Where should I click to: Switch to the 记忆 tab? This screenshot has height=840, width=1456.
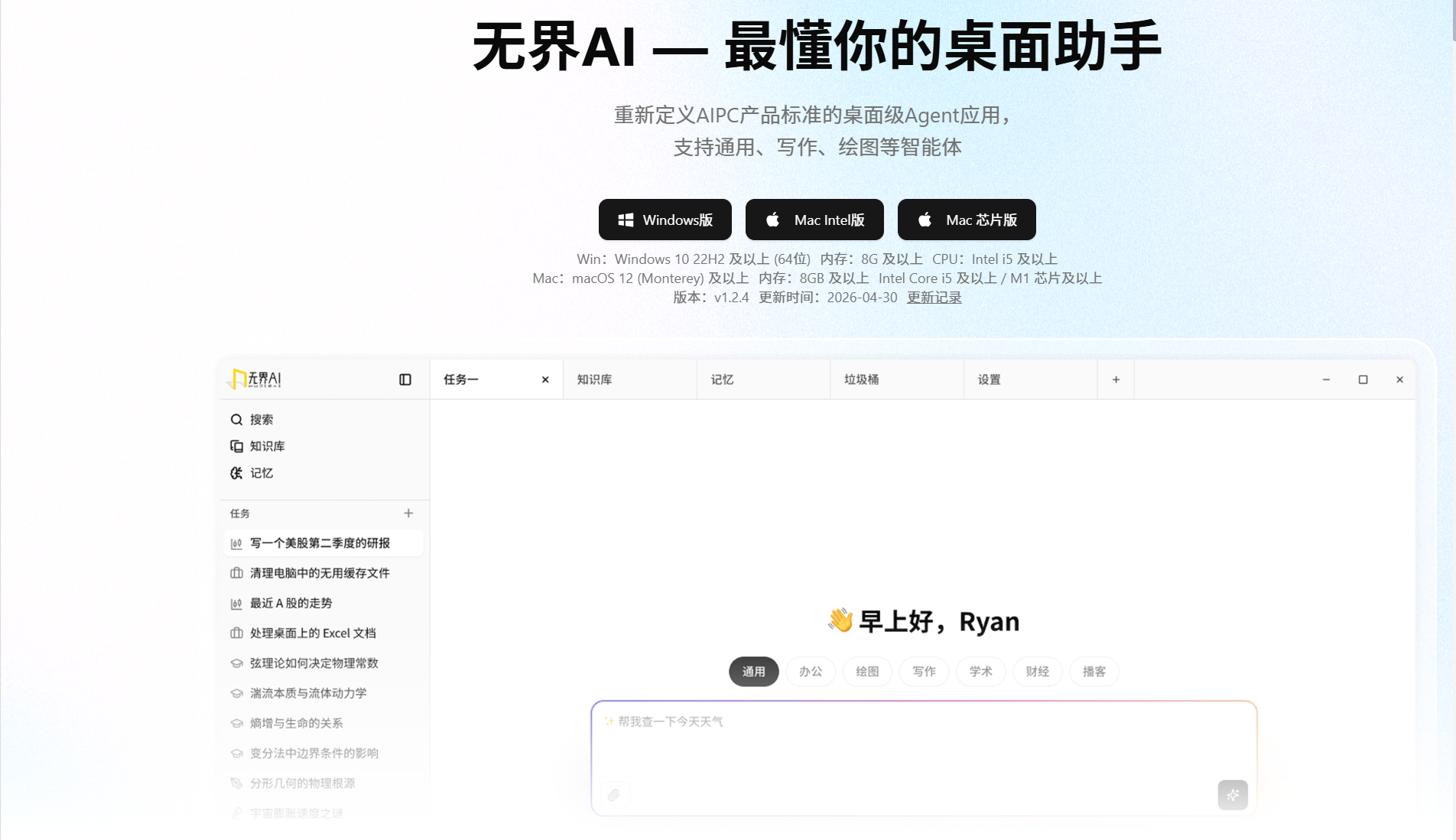click(x=763, y=379)
